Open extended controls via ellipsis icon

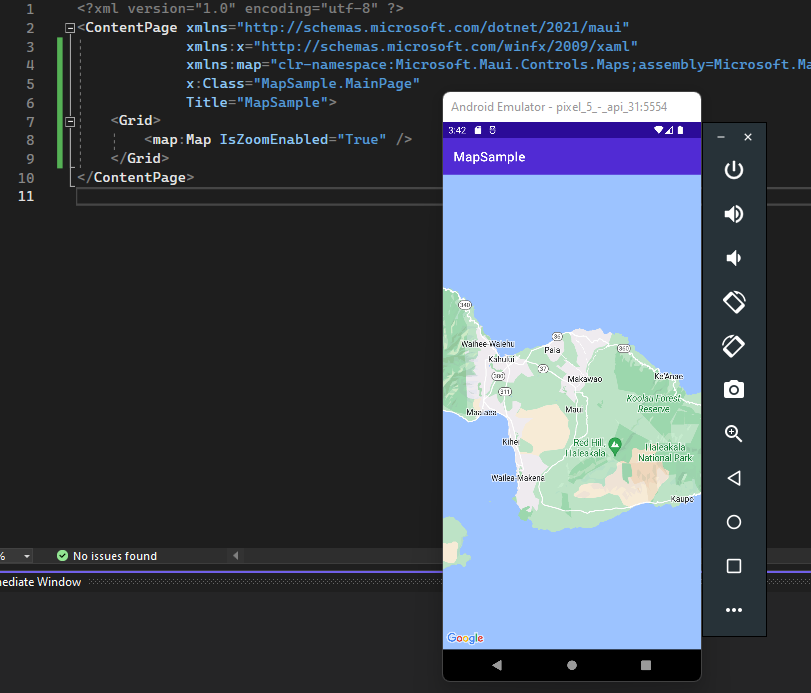733,609
